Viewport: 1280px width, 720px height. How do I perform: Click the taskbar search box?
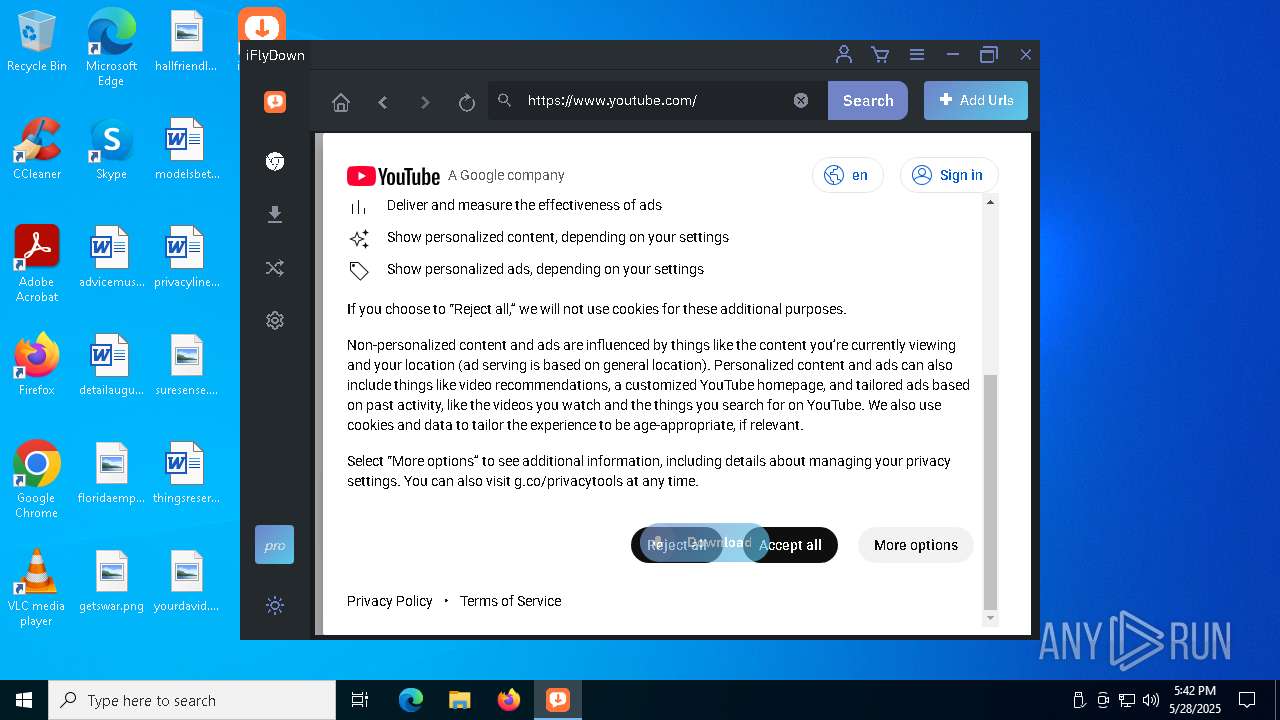[x=192, y=700]
